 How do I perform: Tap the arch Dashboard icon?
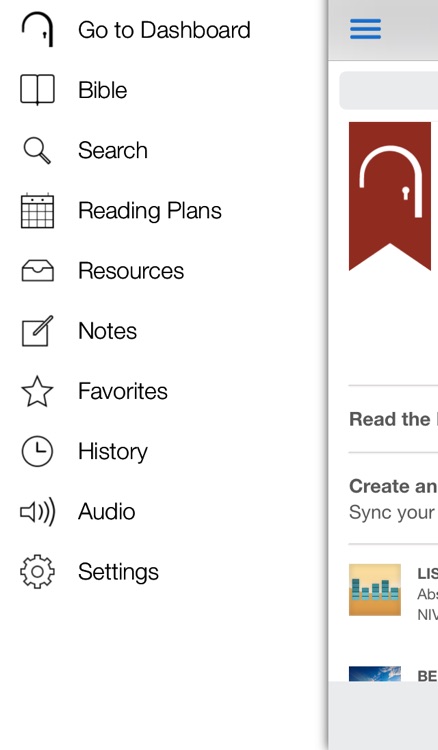coord(37,30)
